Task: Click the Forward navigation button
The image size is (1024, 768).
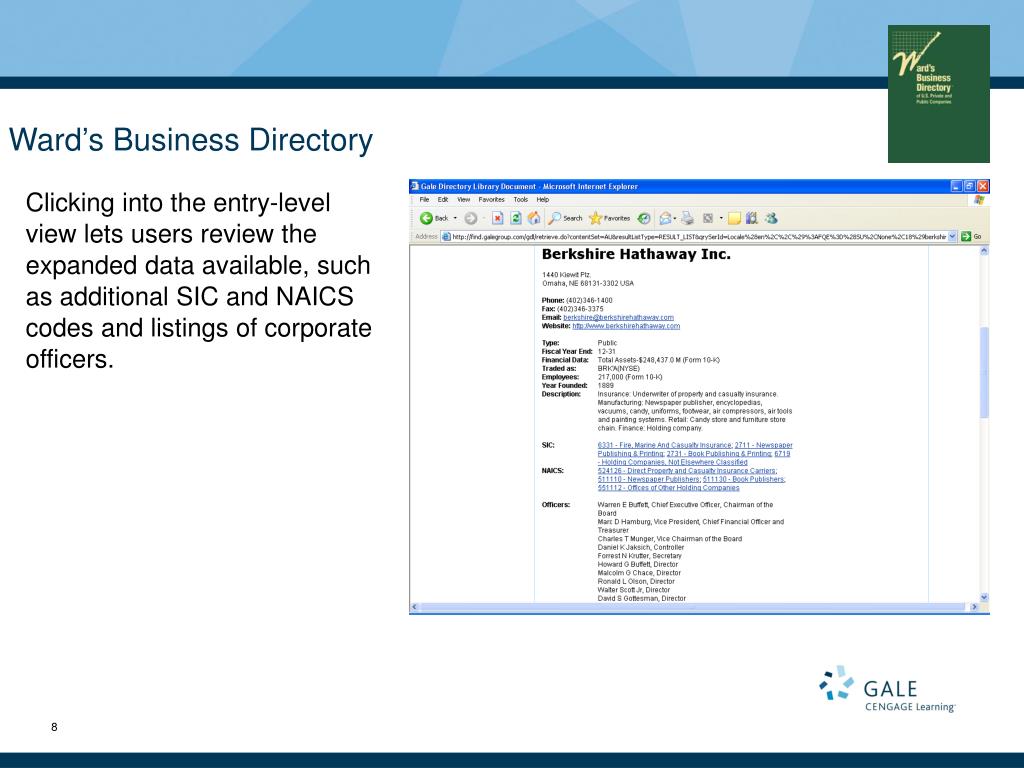Action: 470,218
